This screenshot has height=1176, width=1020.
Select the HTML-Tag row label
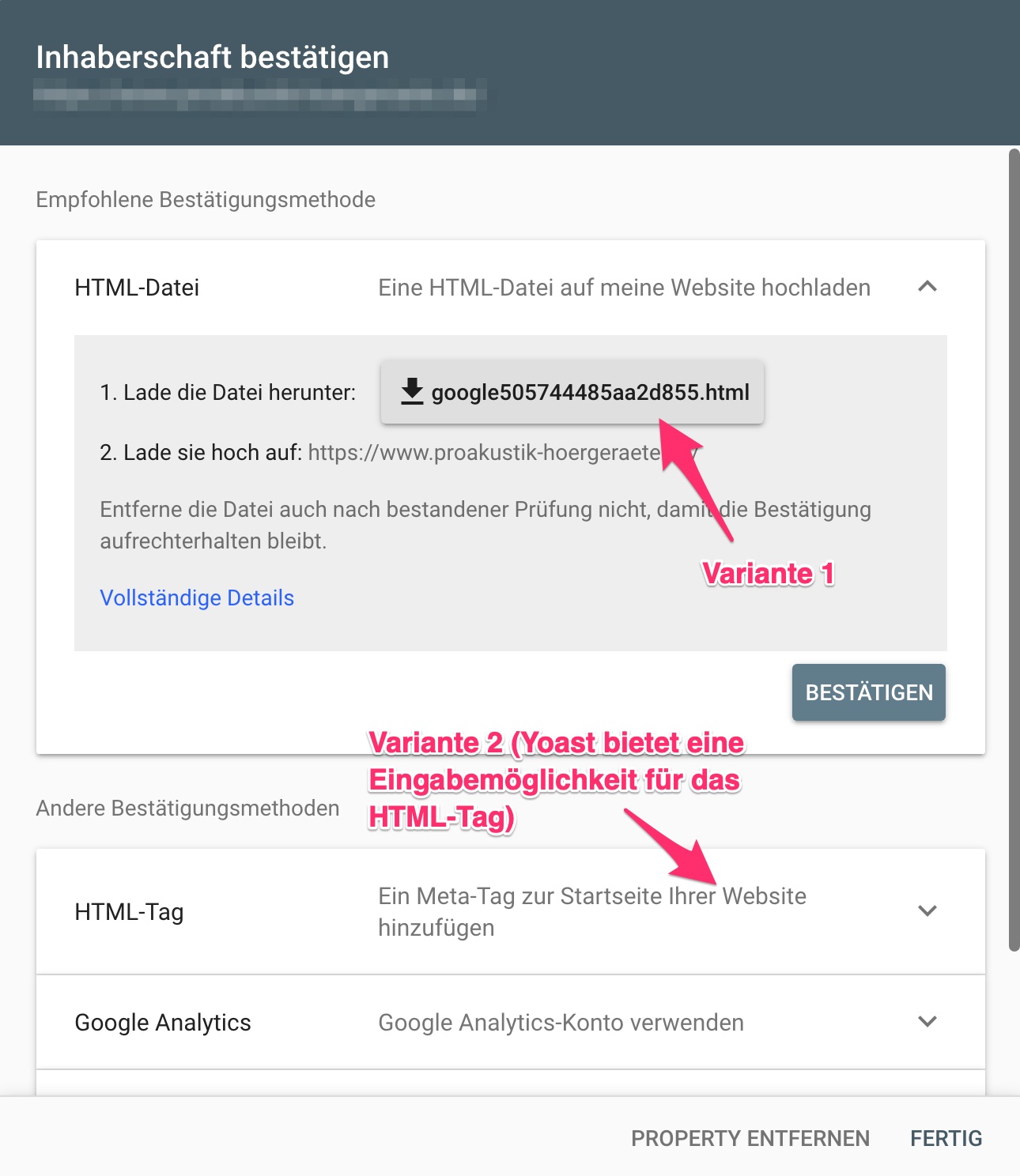(129, 912)
